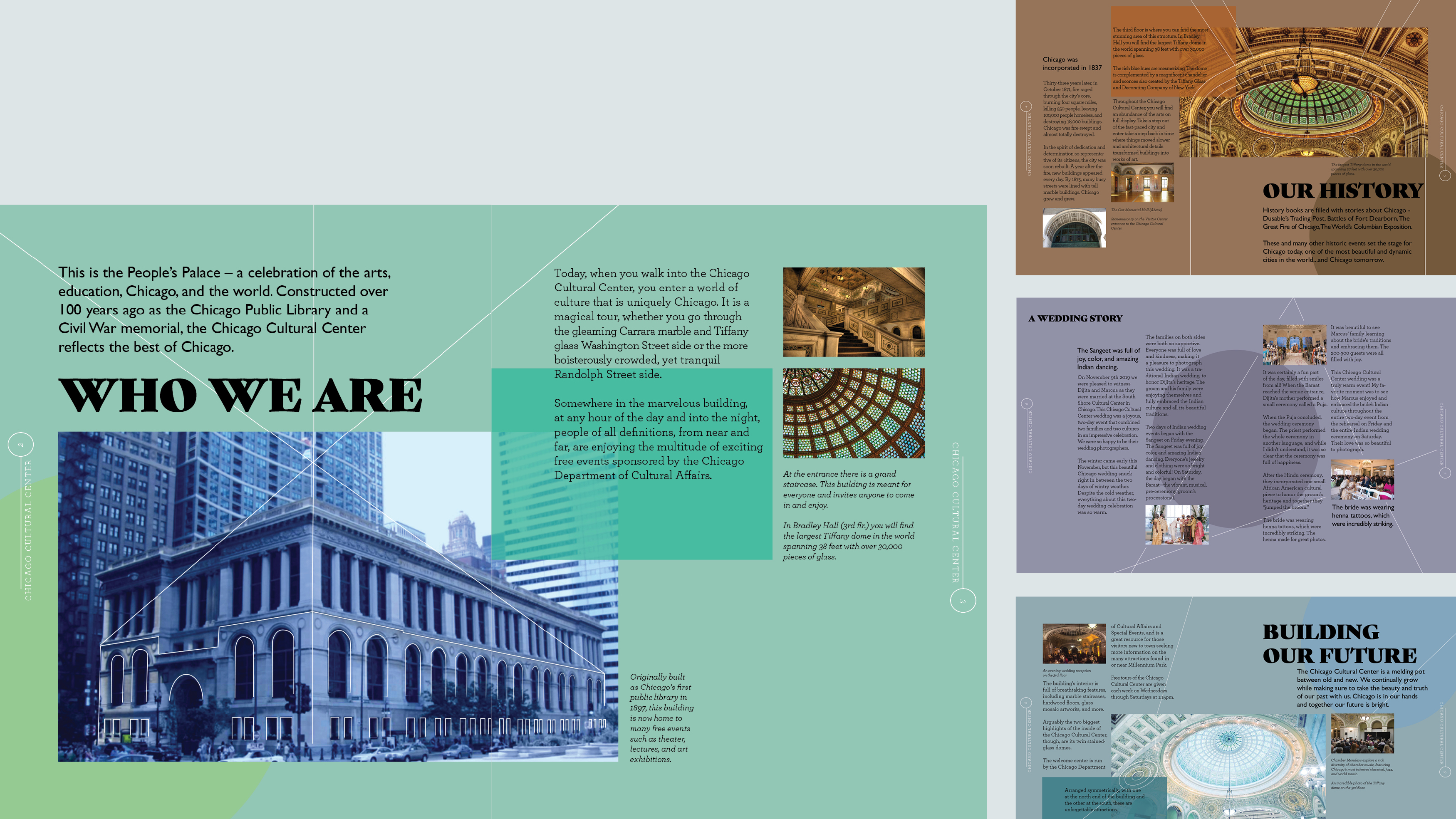Click the large Chicago Cultural Center exterior photo

pyautogui.click(x=338, y=596)
